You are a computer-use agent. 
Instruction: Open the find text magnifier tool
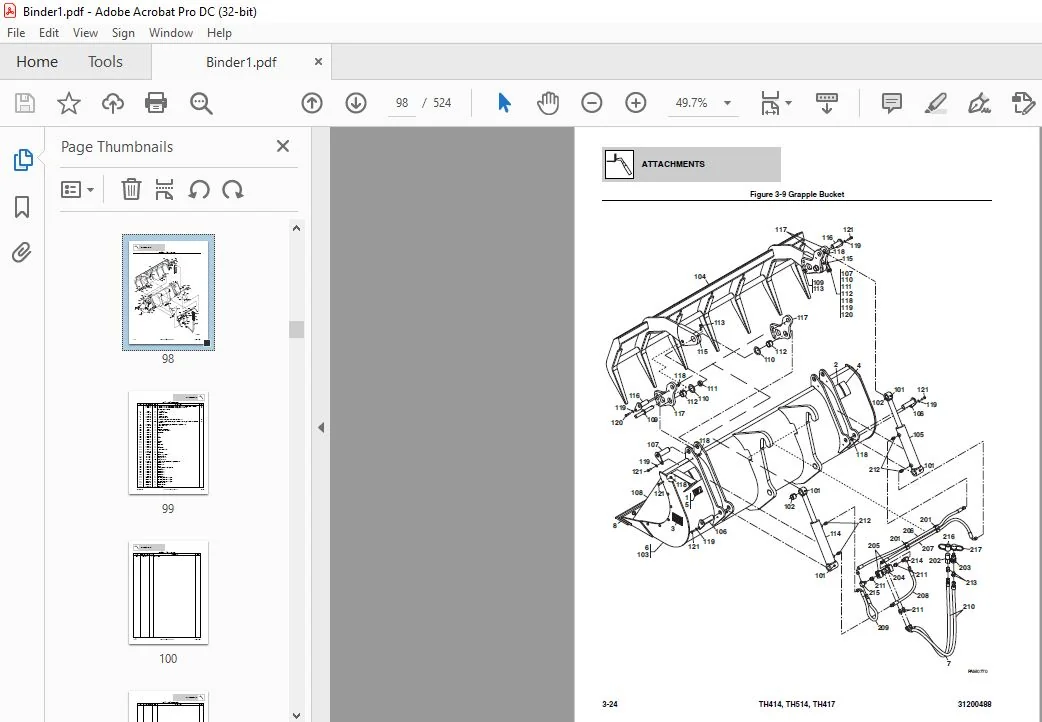coord(201,103)
